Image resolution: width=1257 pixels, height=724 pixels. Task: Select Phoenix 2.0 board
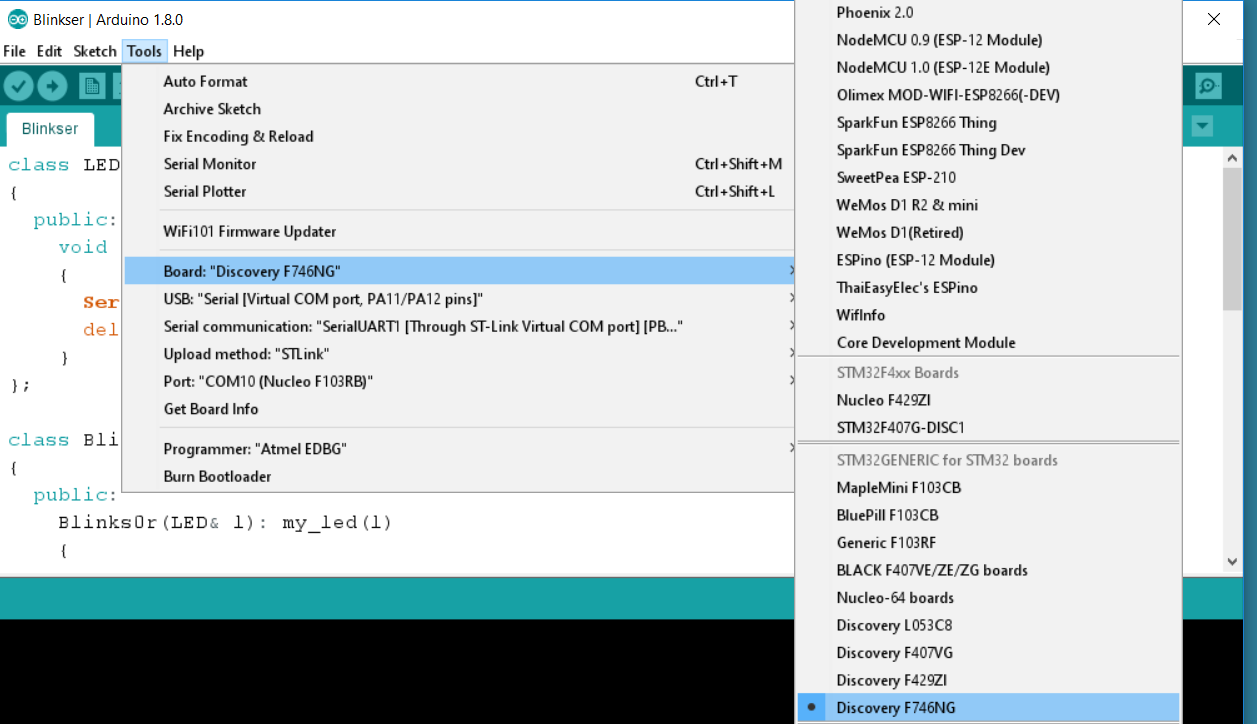988,12
